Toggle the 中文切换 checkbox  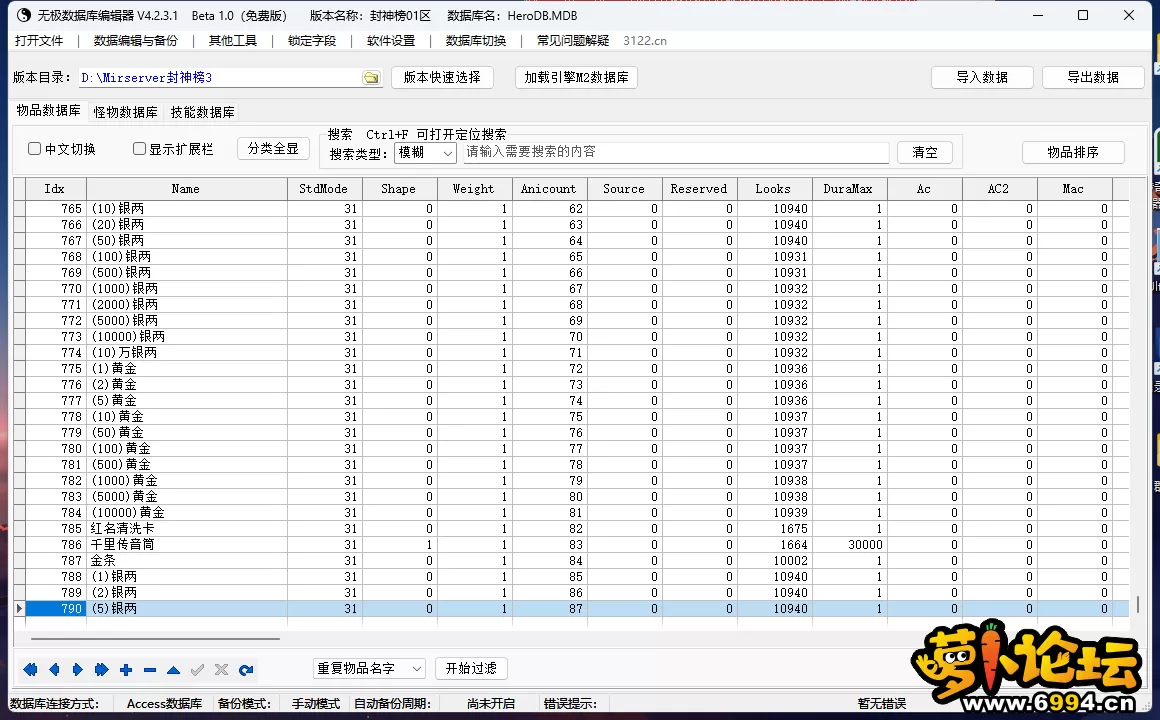click(34, 149)
